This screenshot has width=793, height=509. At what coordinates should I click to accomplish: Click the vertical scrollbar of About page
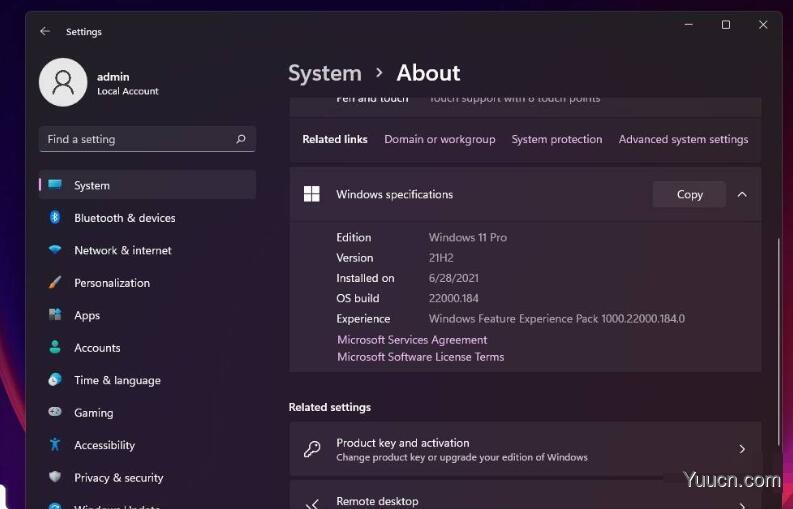pos(779,342)
